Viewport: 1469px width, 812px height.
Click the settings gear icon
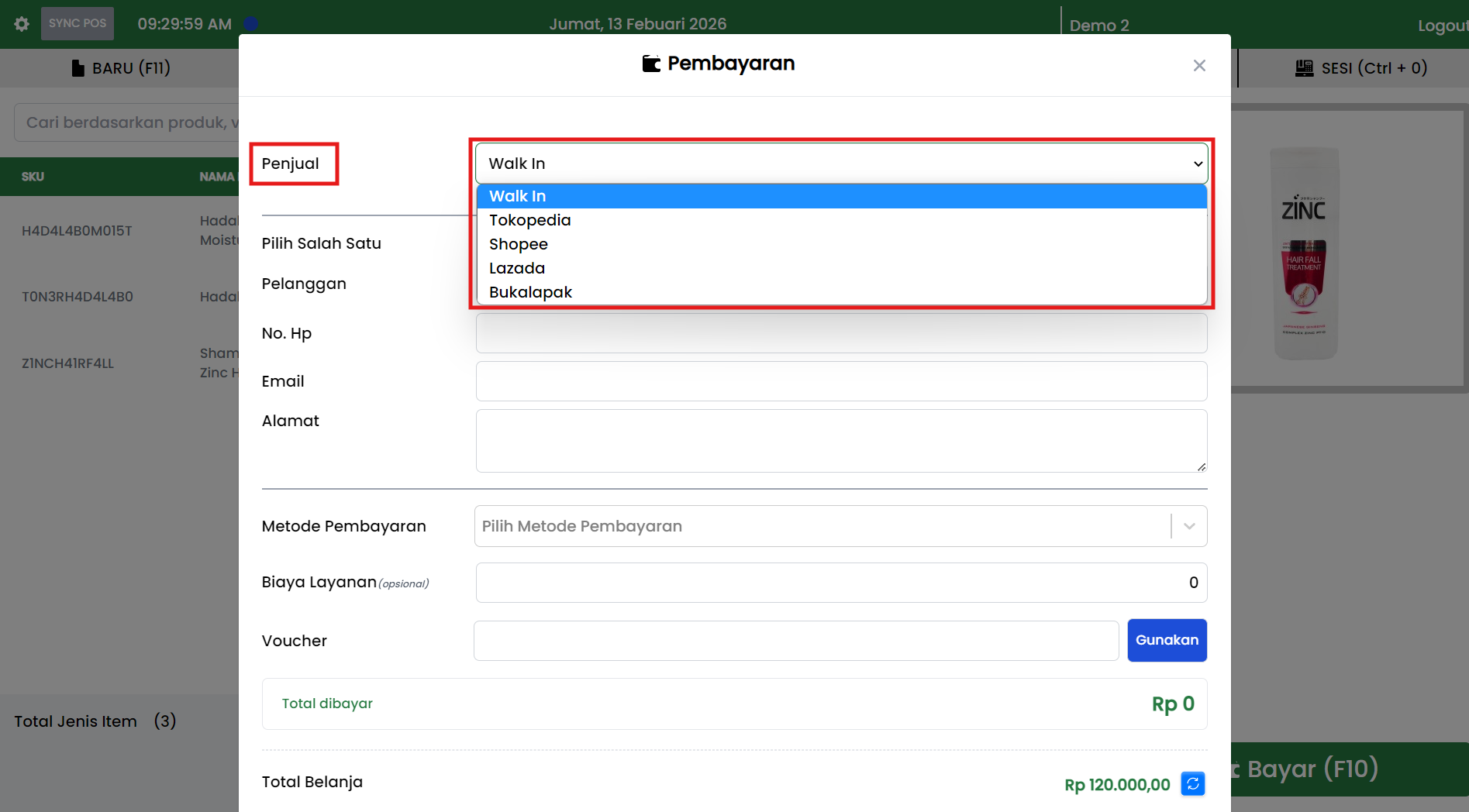[22, 24]
